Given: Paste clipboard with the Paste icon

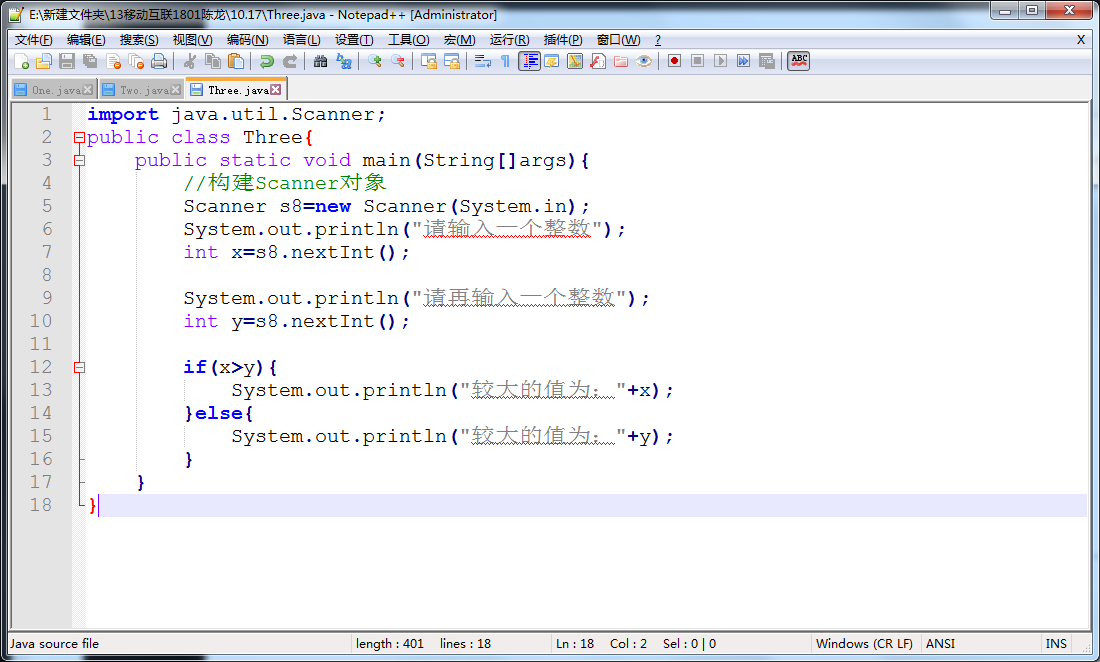Looking at the screenshot, I should 236,62.
